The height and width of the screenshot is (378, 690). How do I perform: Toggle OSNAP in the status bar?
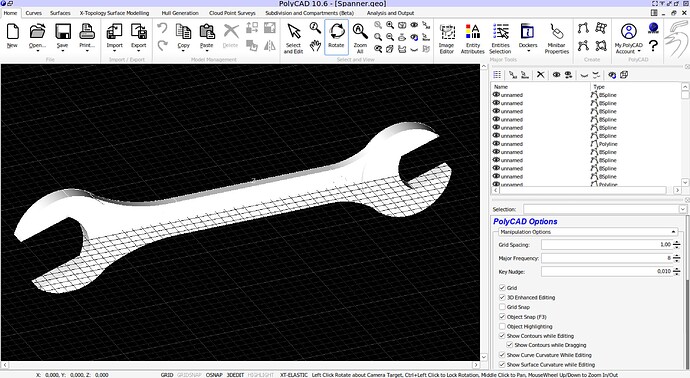click(x=214, y=375)
